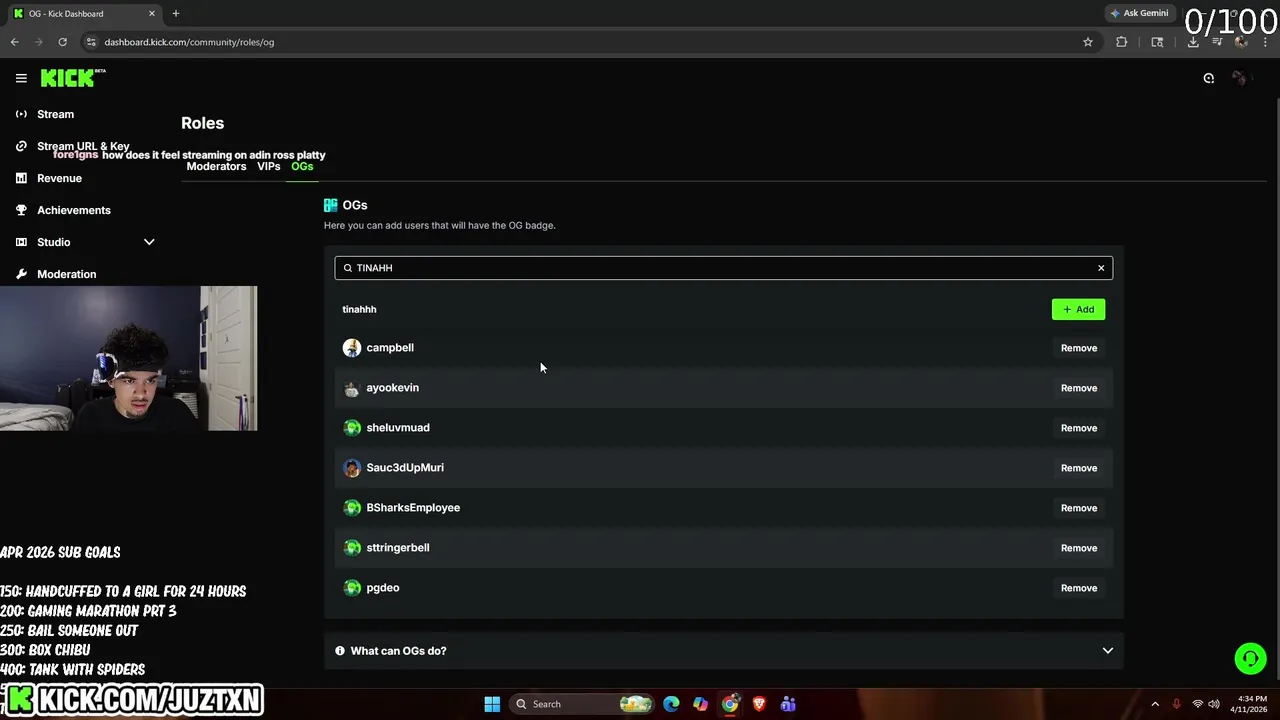Image resolution: width=1280 pixels, height=720 pixels.
Task: Open the hamburger sidebar menu
Action: click(x=21, y=78)
